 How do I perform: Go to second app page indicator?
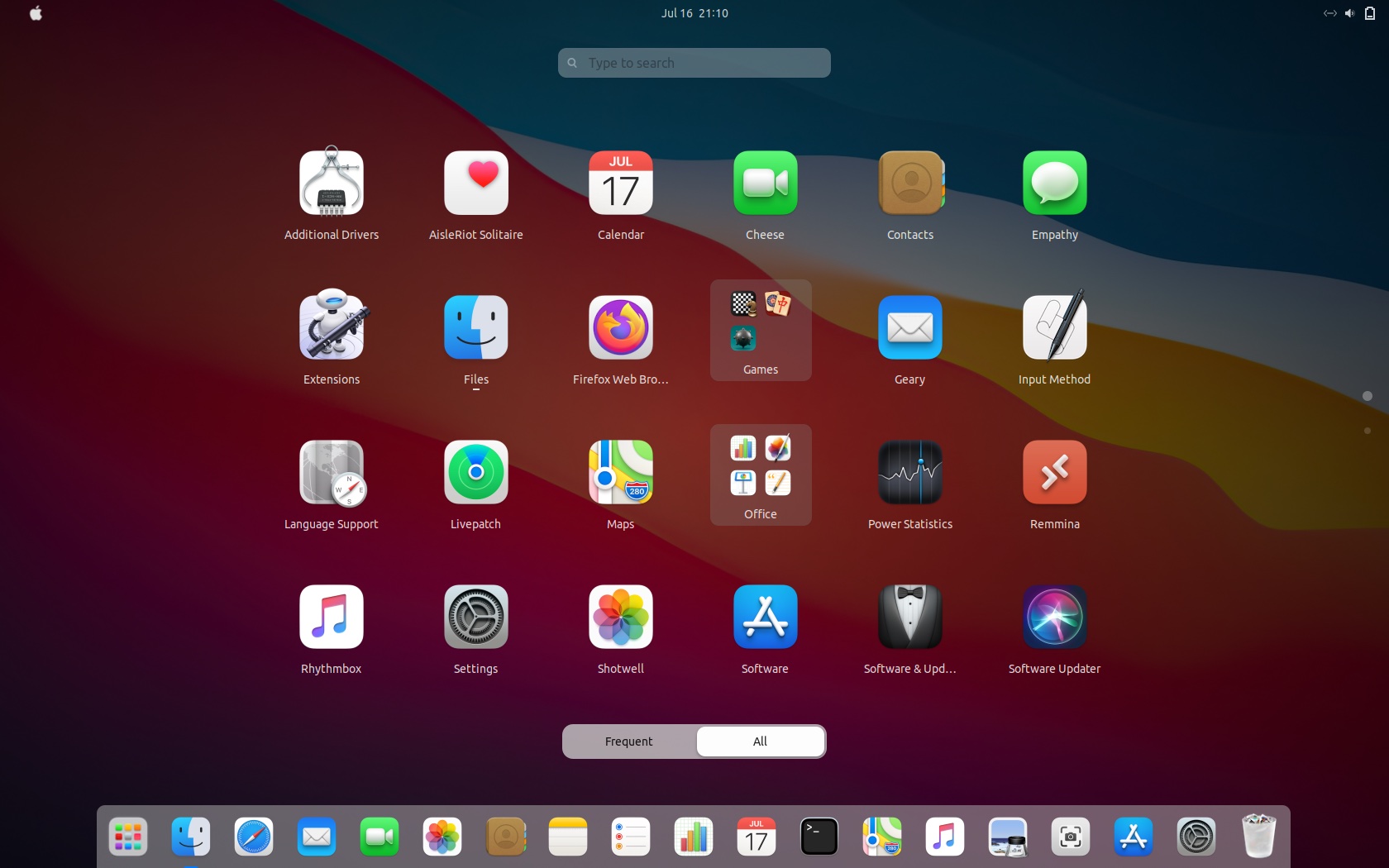click(x=1368, y=431)
